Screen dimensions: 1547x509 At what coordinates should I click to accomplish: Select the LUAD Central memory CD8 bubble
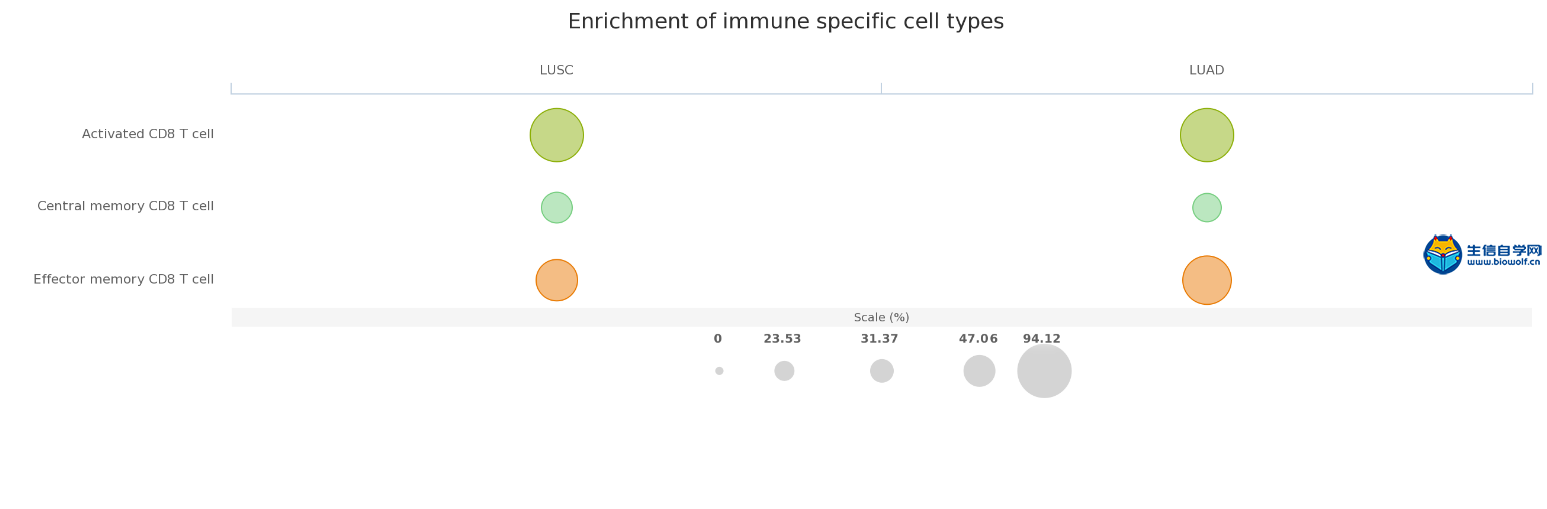point(1207,208)
